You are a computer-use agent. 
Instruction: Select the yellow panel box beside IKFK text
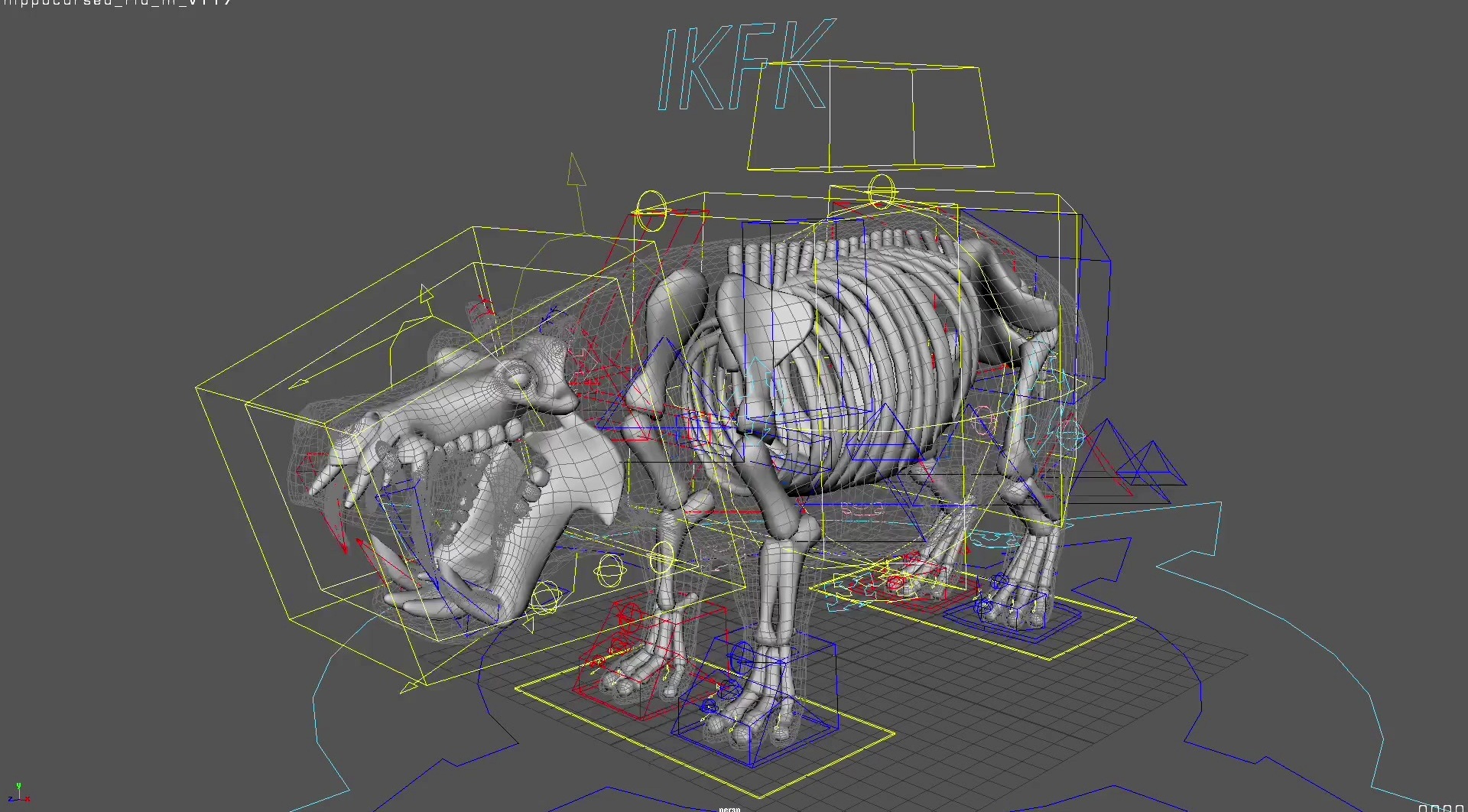pyautogui.click(x=872, y=116)
